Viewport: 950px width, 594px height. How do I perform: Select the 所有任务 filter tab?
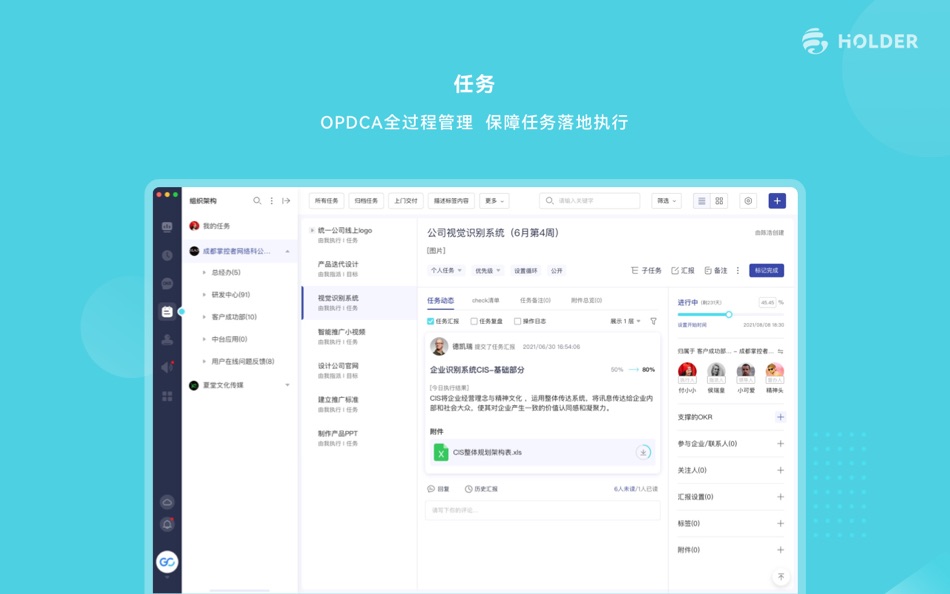tap(327, 201)
